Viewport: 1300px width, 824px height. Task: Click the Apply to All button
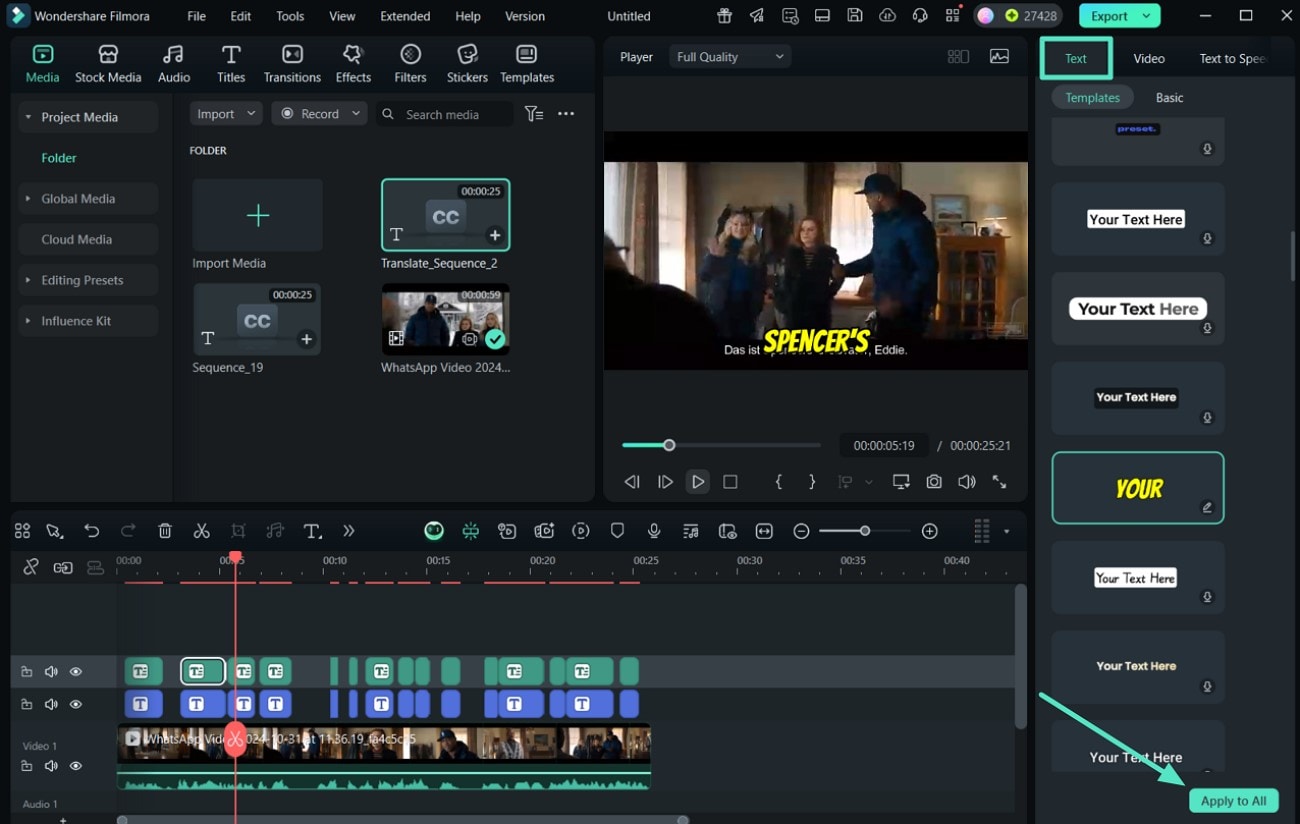(1233, 800)
